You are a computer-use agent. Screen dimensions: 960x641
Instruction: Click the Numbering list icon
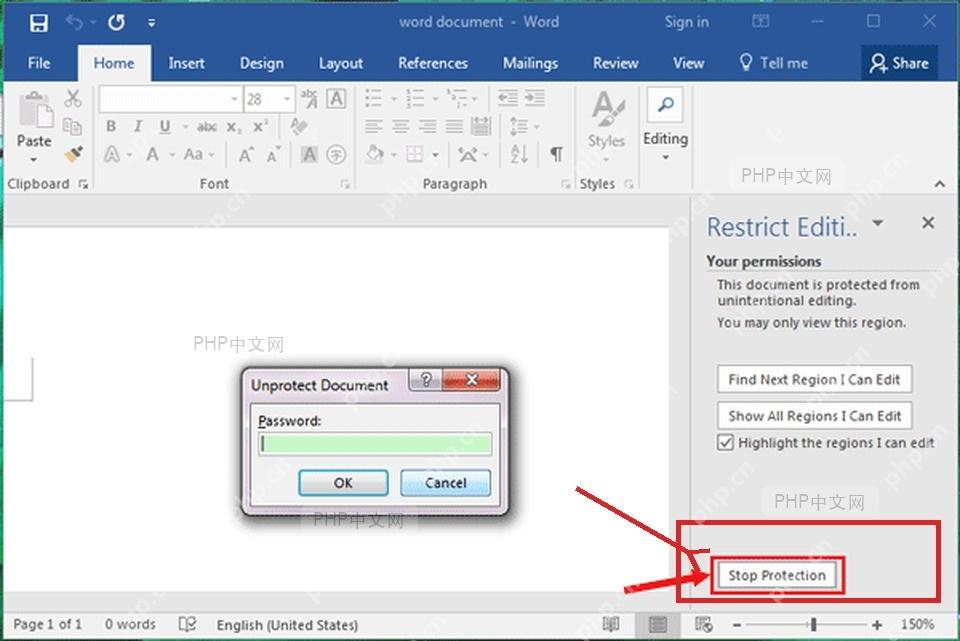[x=415, y=98]
